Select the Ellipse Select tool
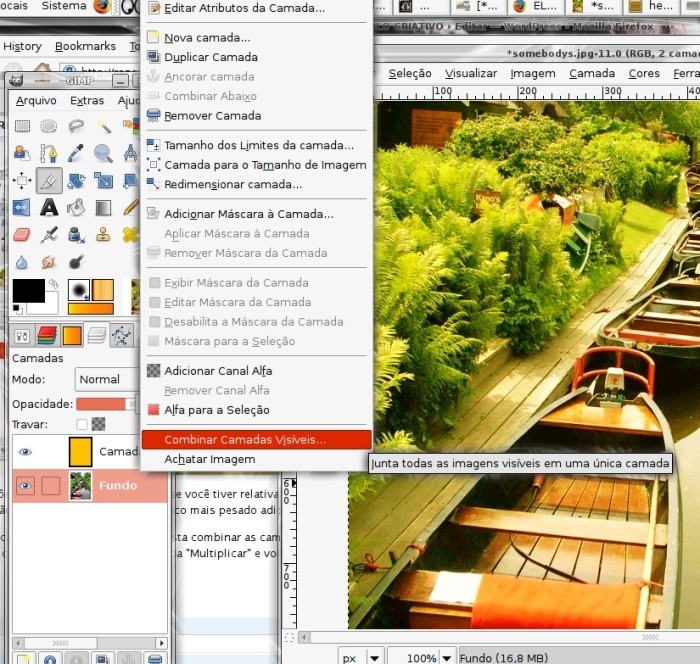 (49, 126)
